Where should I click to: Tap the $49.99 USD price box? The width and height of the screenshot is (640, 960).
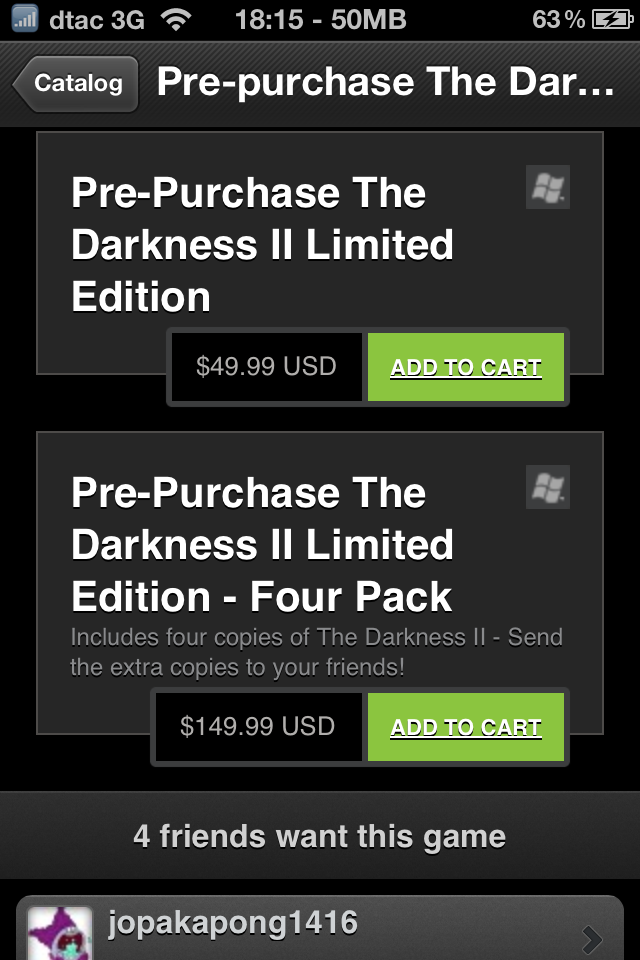point(266,367)
